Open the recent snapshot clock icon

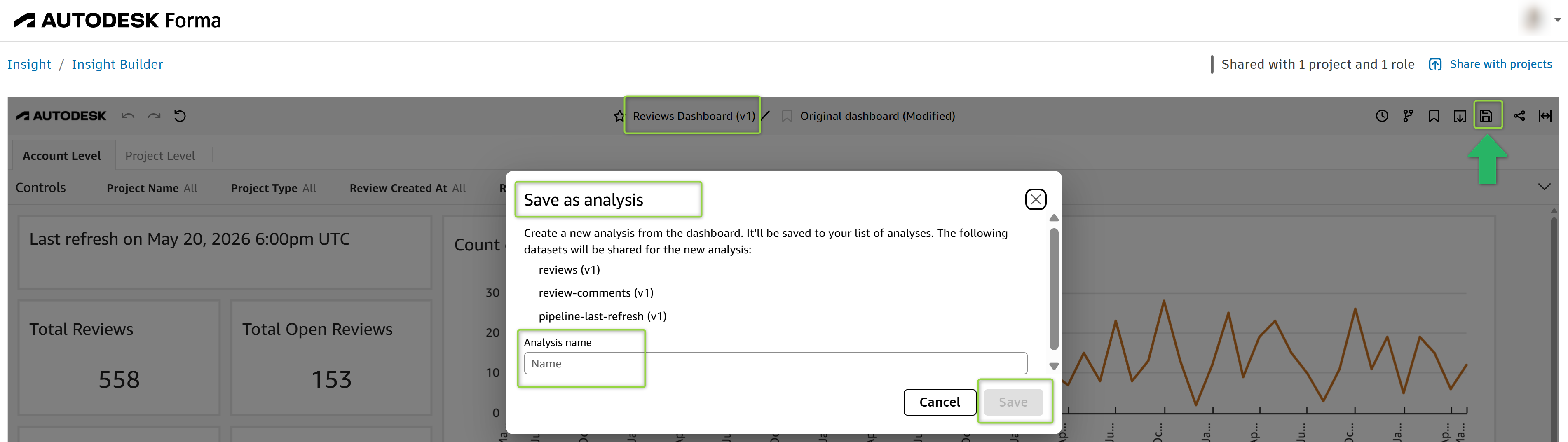(x=1382, y=116)
